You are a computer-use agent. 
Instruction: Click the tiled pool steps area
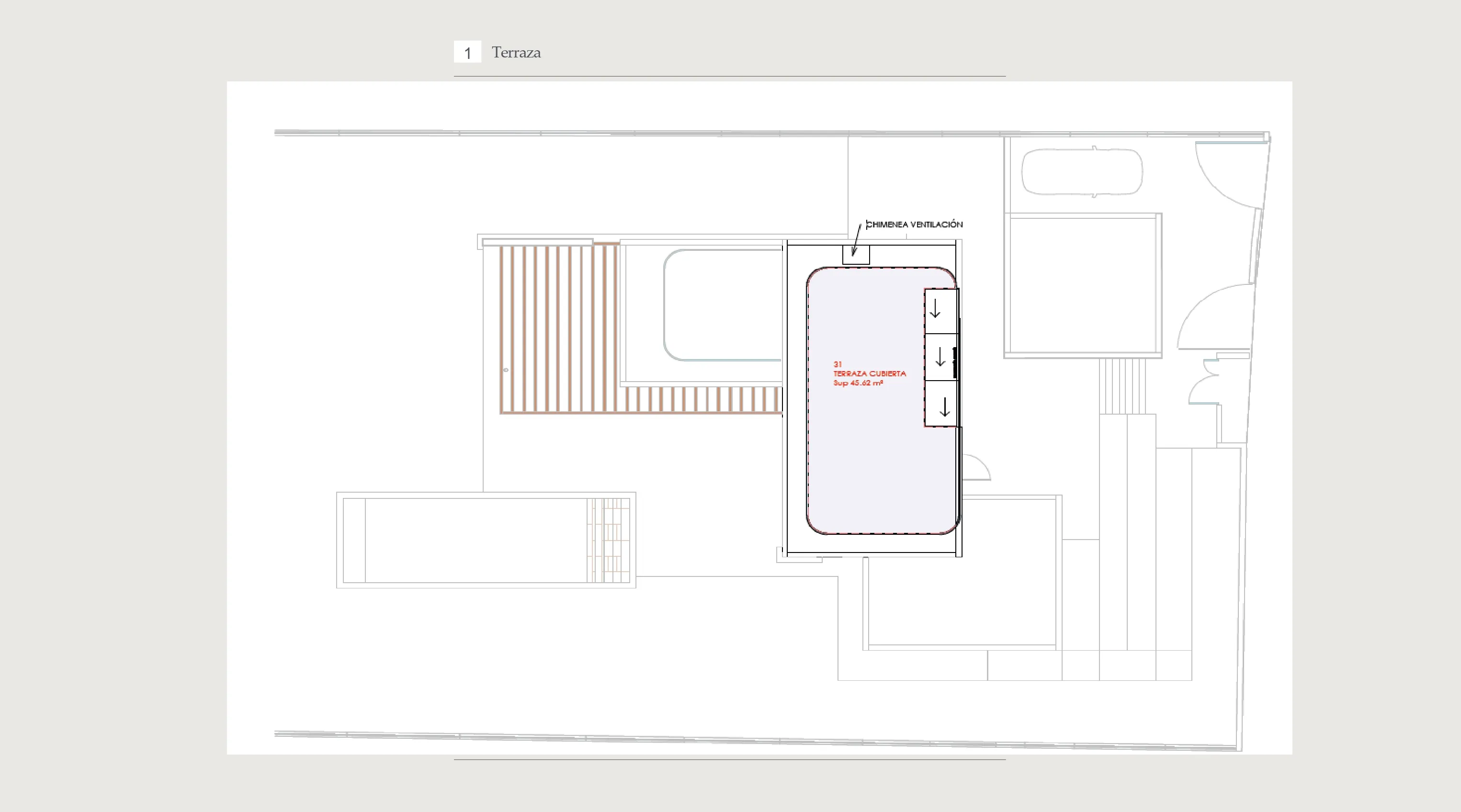pos(609,540)
